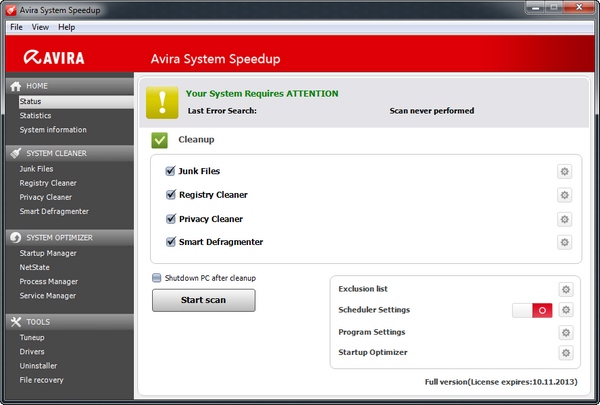Uncheck the Registry Cleaner checkbox
The height and width of the screenshot is (405, 600).
coord(170,194)
